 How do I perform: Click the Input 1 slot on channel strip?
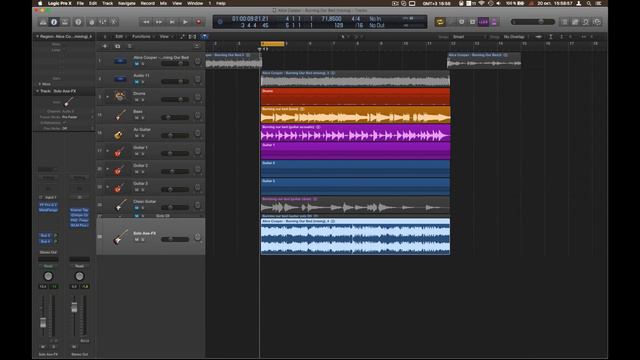(51, 197)
